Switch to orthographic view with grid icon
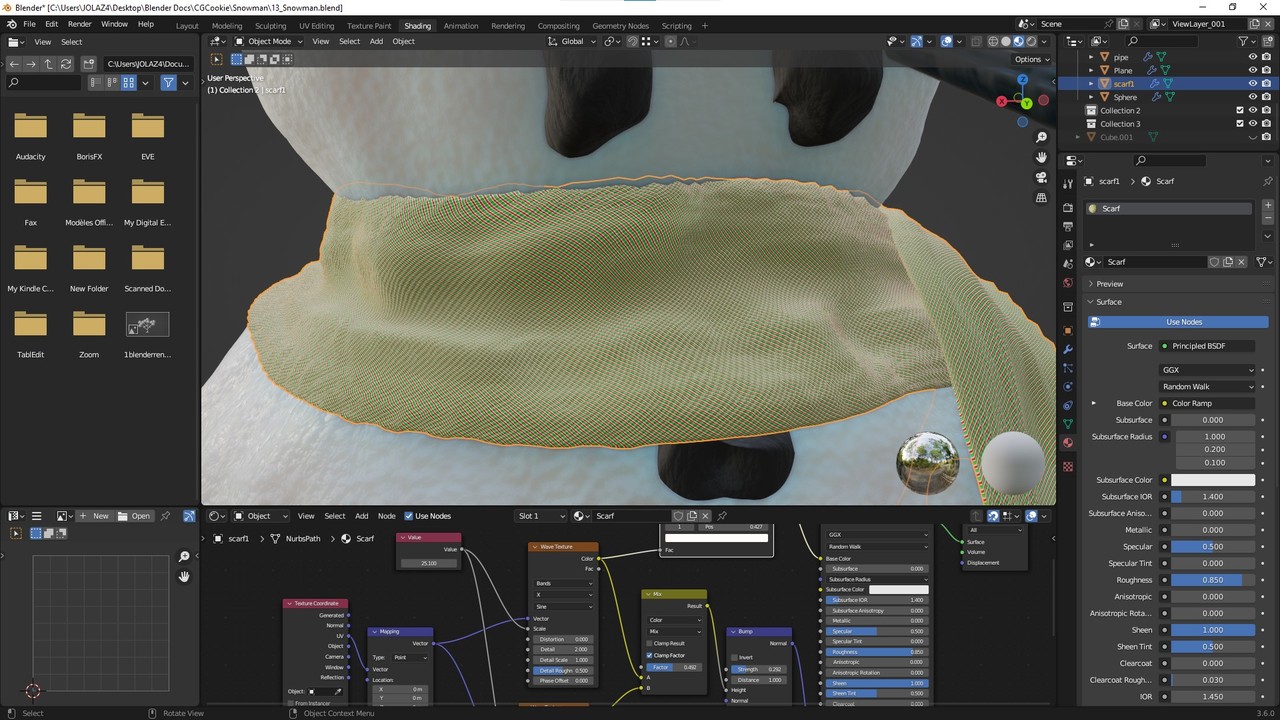 [1041, 198]
